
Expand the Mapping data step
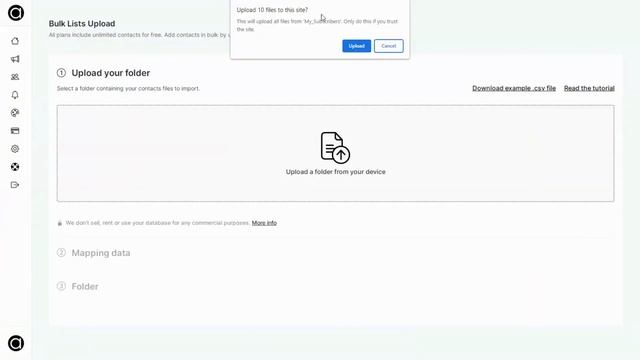[101, 253]
